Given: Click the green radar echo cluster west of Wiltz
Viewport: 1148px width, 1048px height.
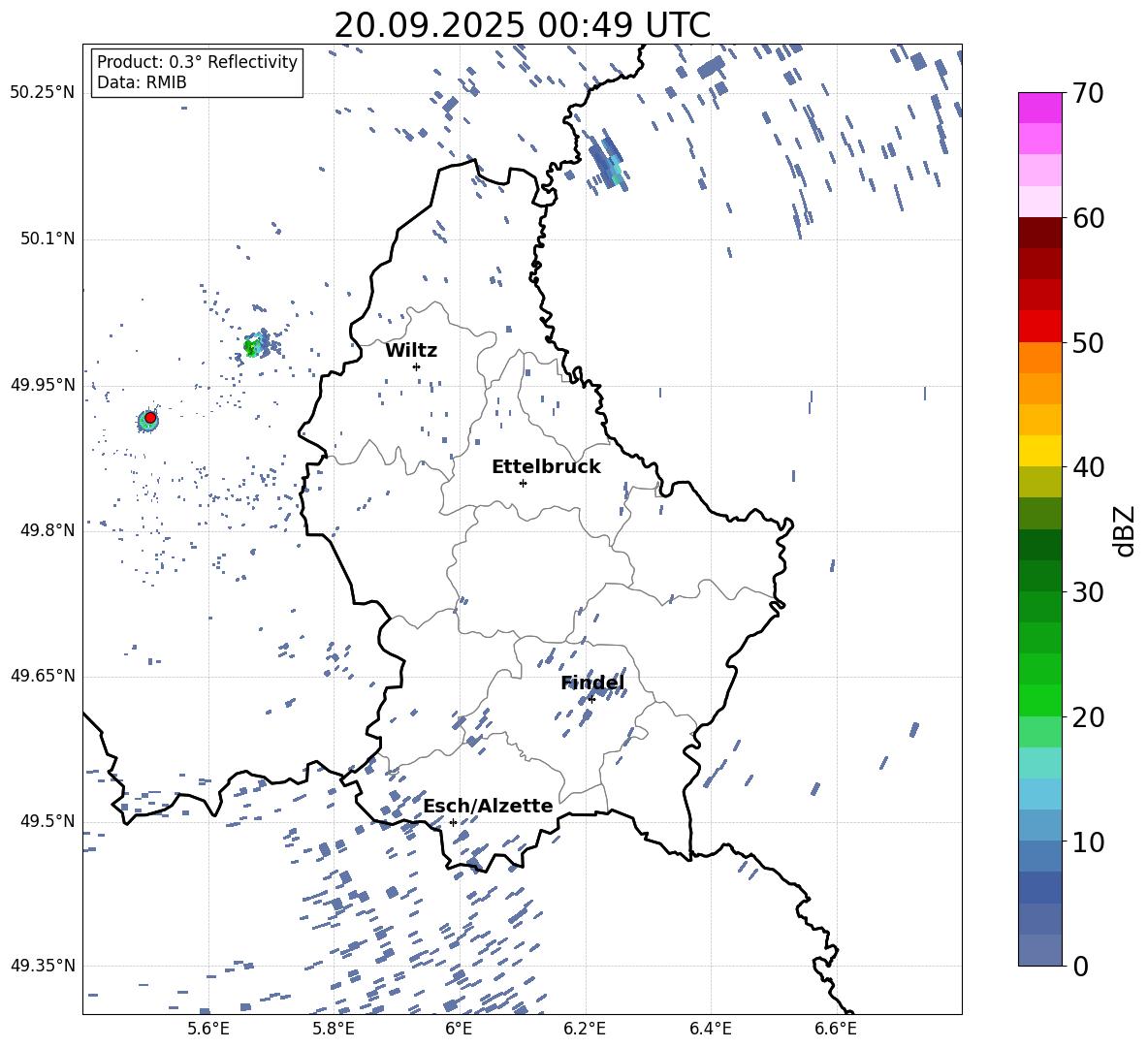Looking at the screenshot, I should point(253,346).
